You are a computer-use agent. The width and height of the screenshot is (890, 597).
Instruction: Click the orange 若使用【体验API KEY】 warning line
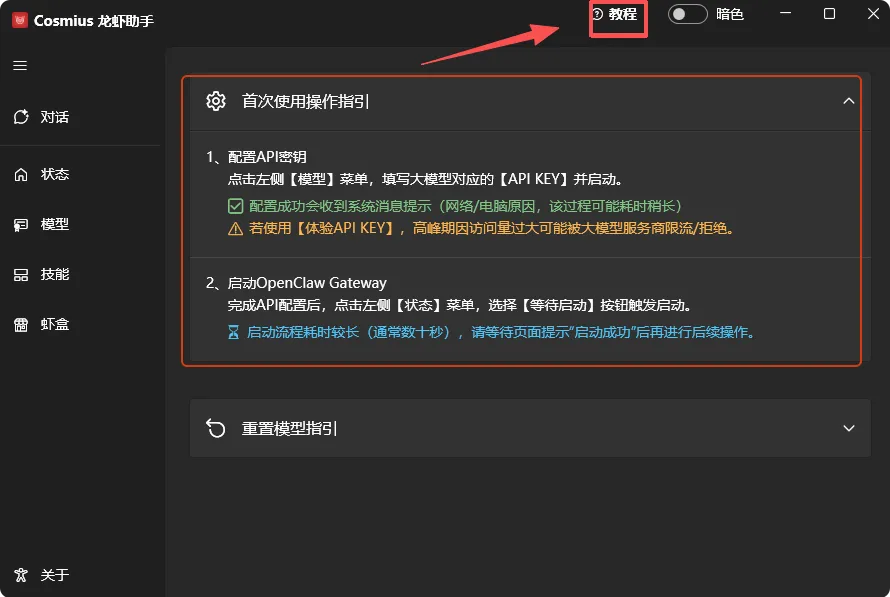pyautogui.click(x=492, y=229)
